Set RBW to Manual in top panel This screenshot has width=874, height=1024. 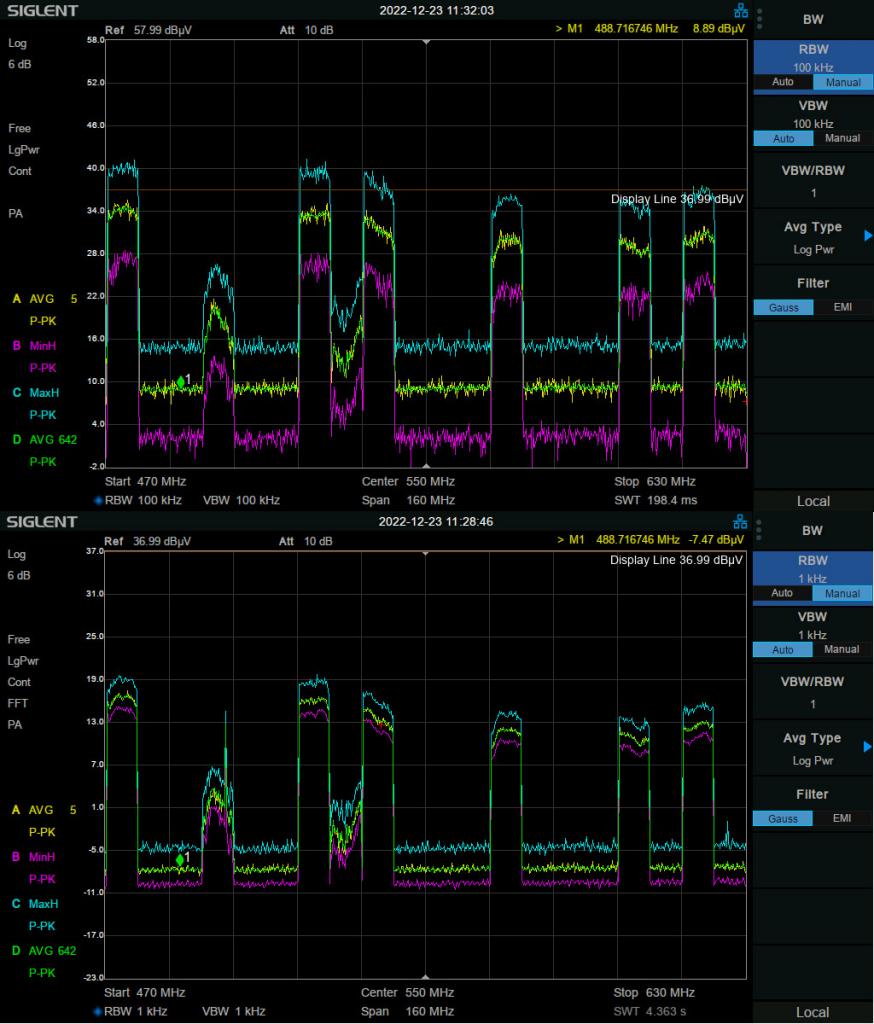(843, 82)
